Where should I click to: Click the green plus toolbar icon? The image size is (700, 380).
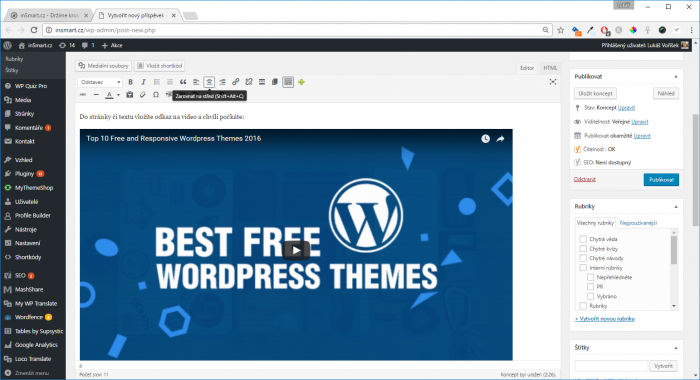[301, 82]
